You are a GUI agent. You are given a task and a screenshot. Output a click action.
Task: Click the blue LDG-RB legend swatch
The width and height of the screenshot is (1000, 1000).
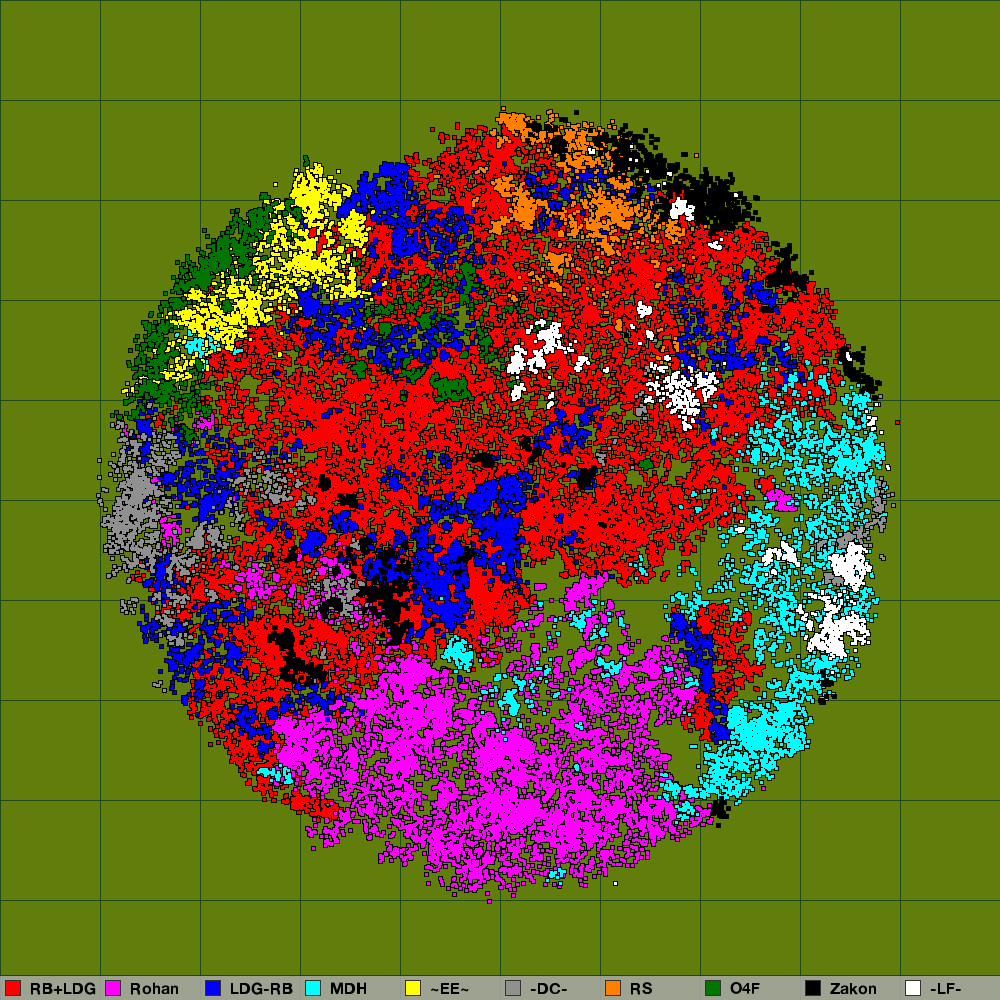pyautogui.click(x=213, y=988)
